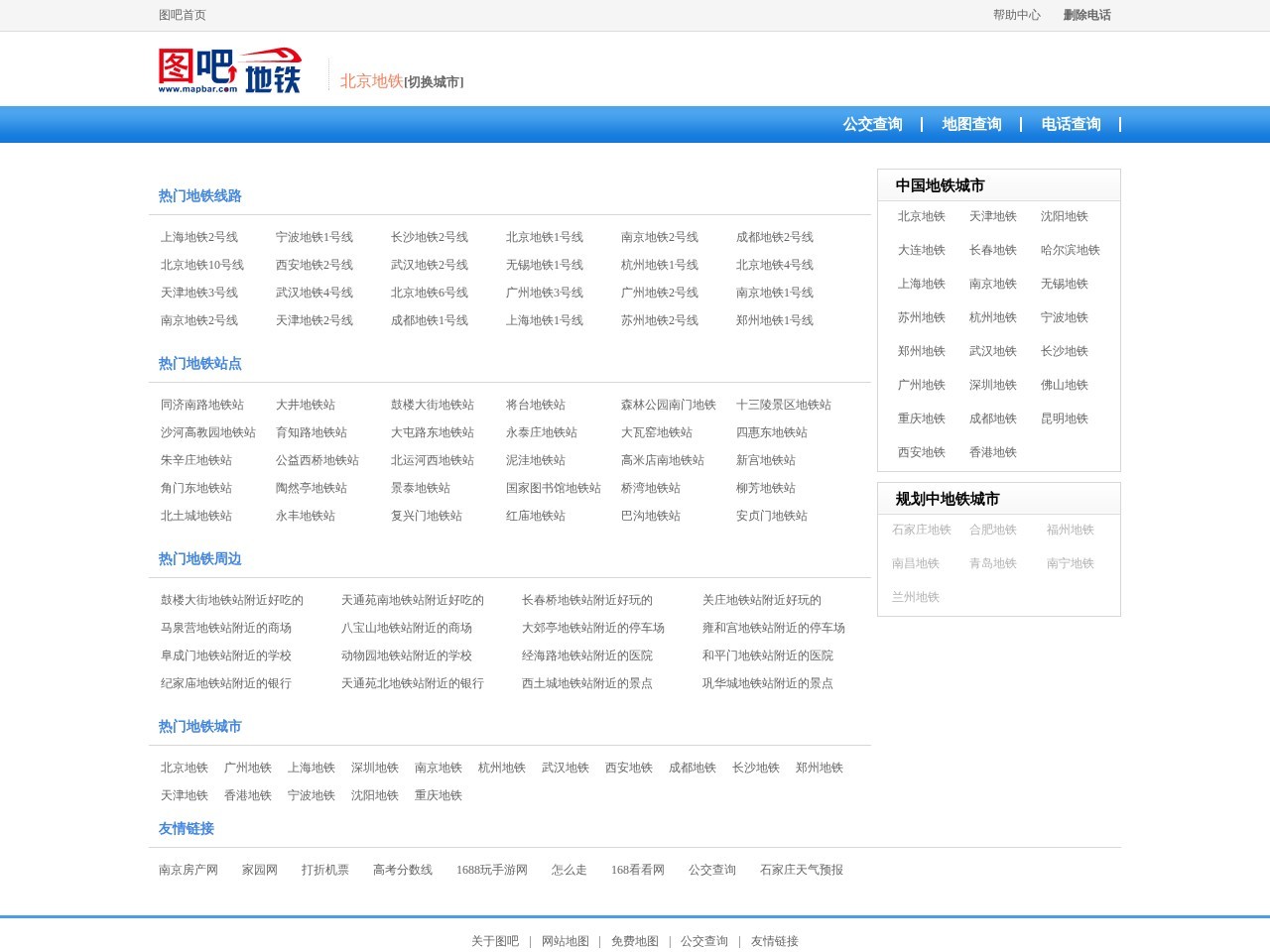Select 广州地铁3号线 line link

545,293
